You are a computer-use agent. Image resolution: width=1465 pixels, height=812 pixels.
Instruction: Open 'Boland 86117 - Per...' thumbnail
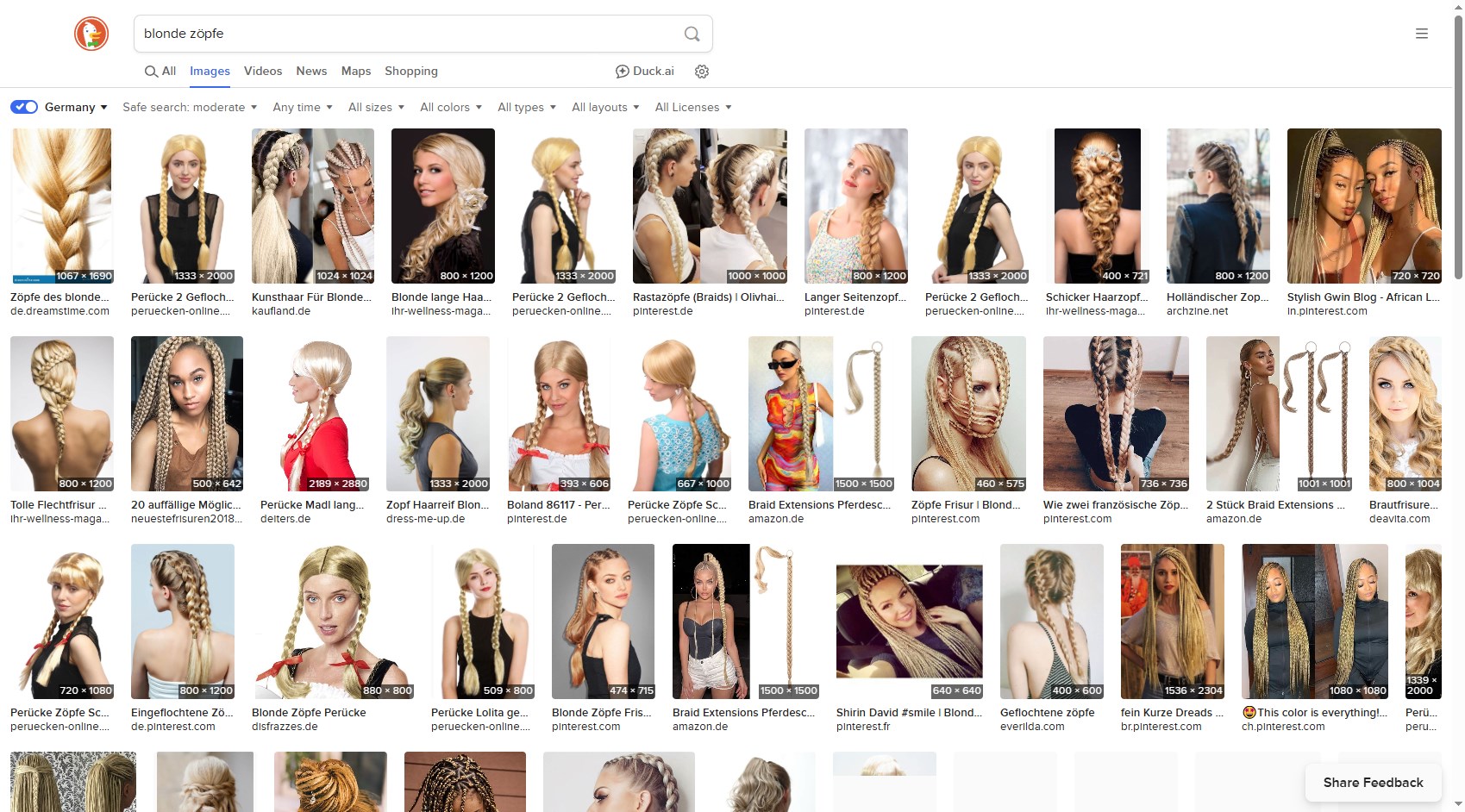[x=559, y=414]
